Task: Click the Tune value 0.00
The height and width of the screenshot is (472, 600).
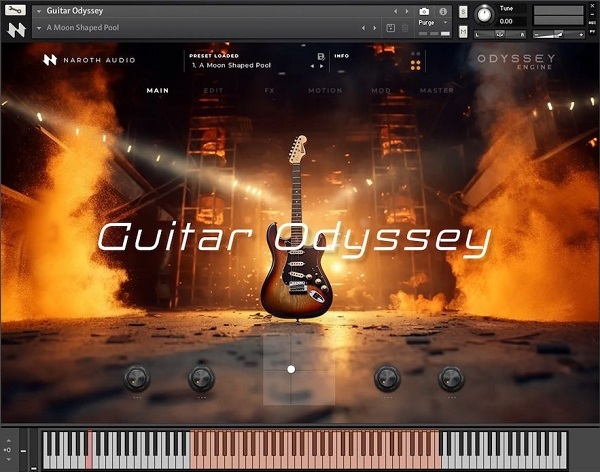Action: [506, 21]
